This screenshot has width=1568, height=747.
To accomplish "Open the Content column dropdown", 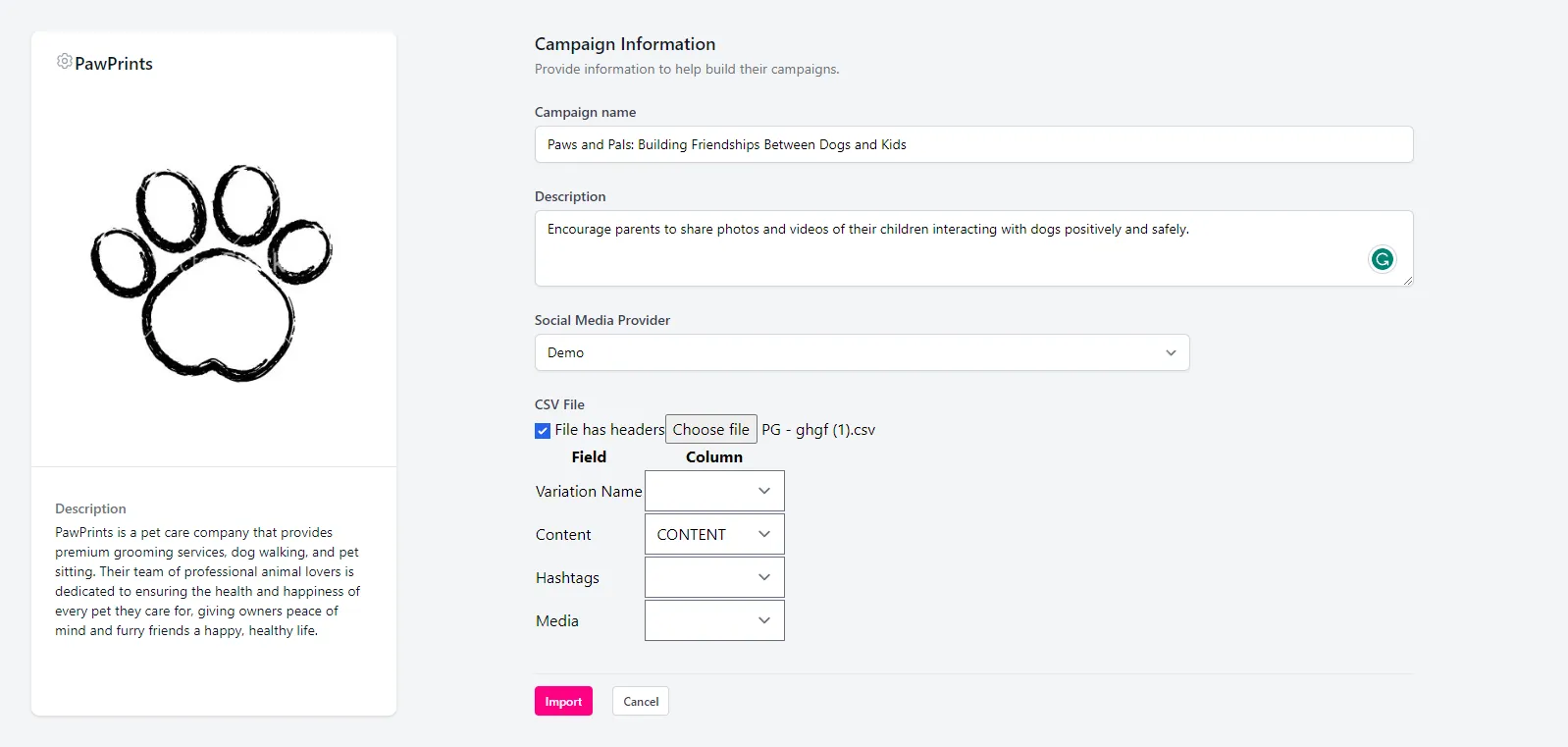I will tap(714, 534).
